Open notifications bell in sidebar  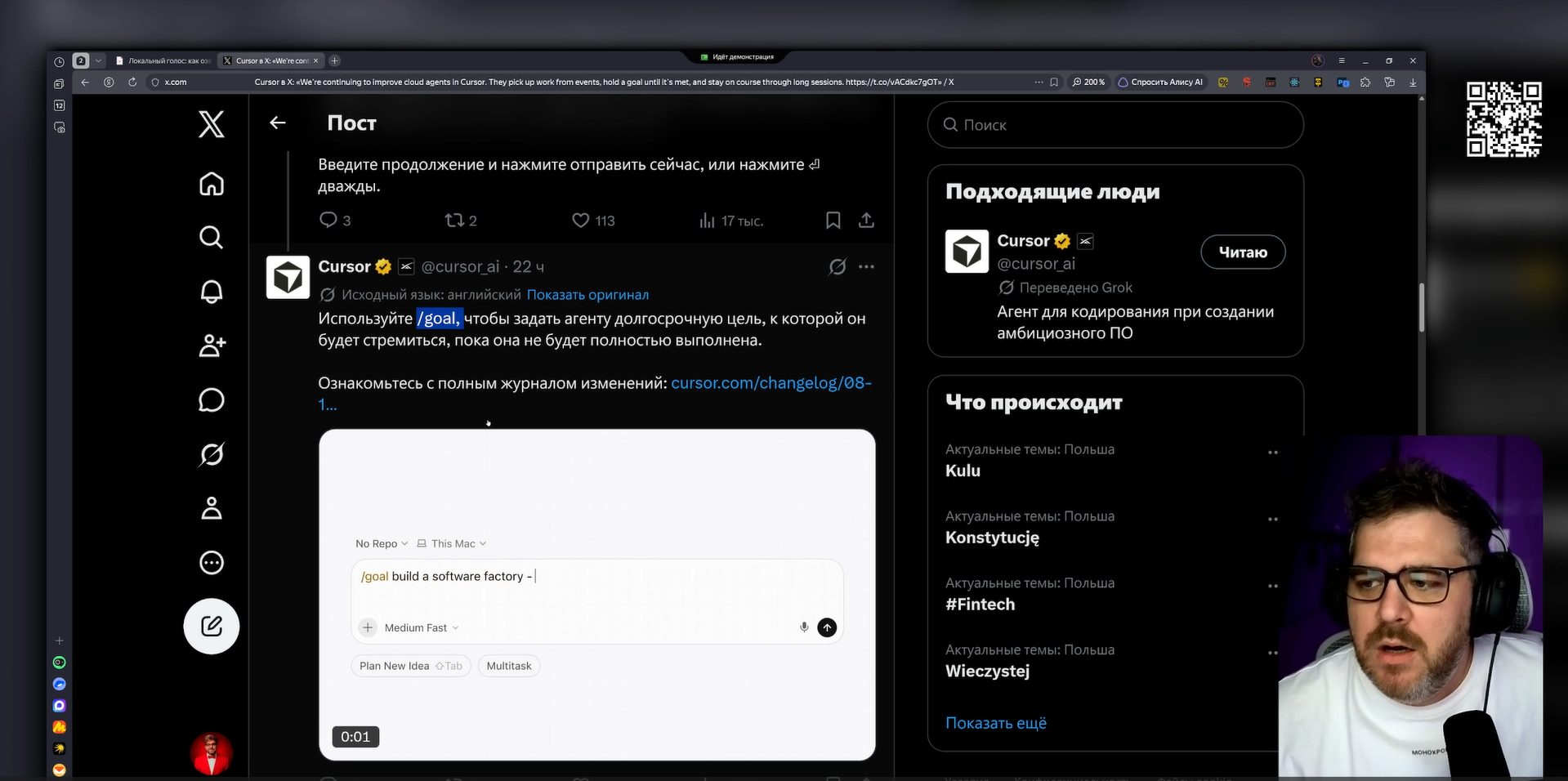pyautogui.click(x=212, y=292)
